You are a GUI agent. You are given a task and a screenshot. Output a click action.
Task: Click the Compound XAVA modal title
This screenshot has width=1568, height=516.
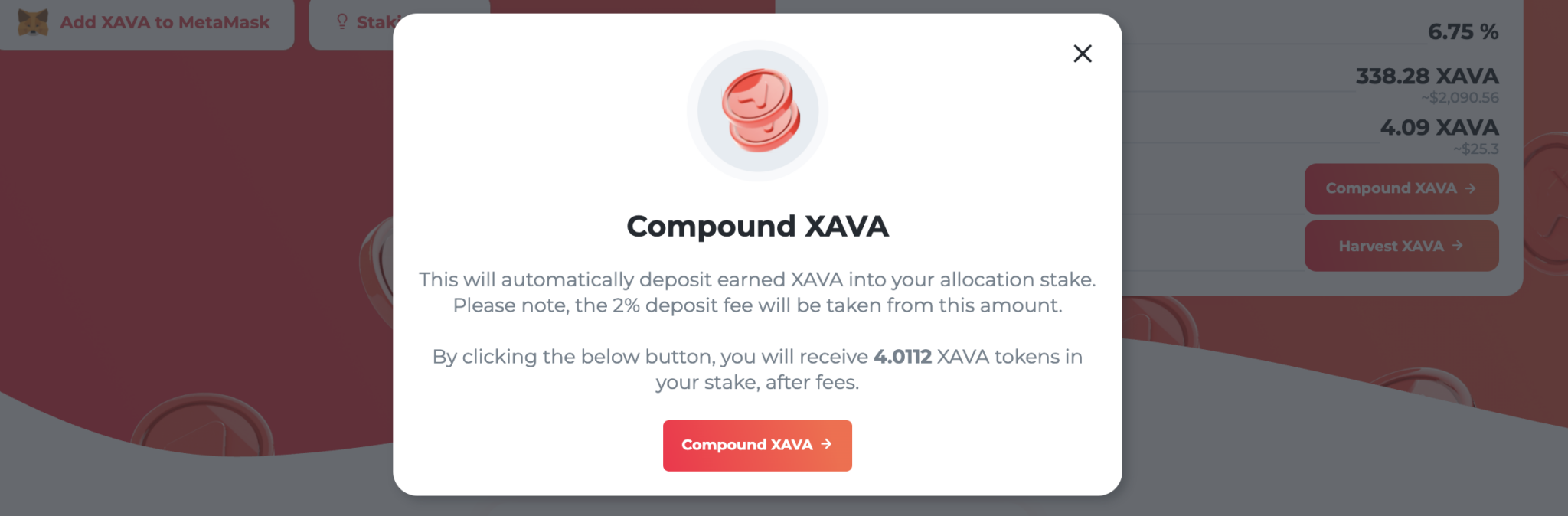pyautogui.click(x=757, y=226)
